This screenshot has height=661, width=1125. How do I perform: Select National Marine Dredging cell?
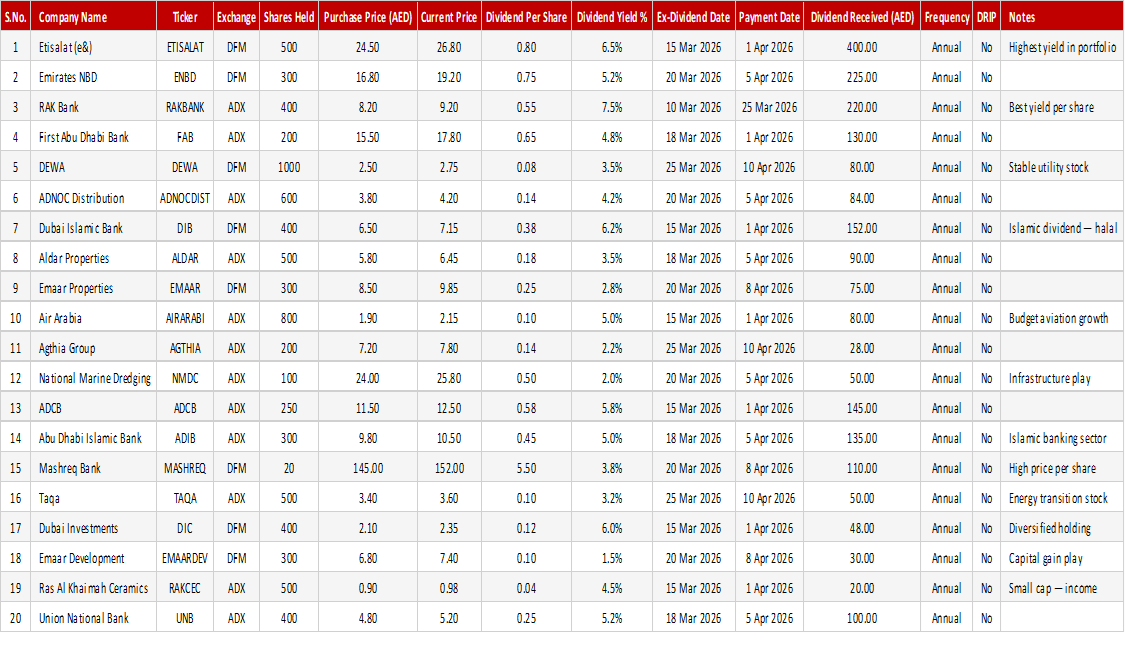pos(93,378)
